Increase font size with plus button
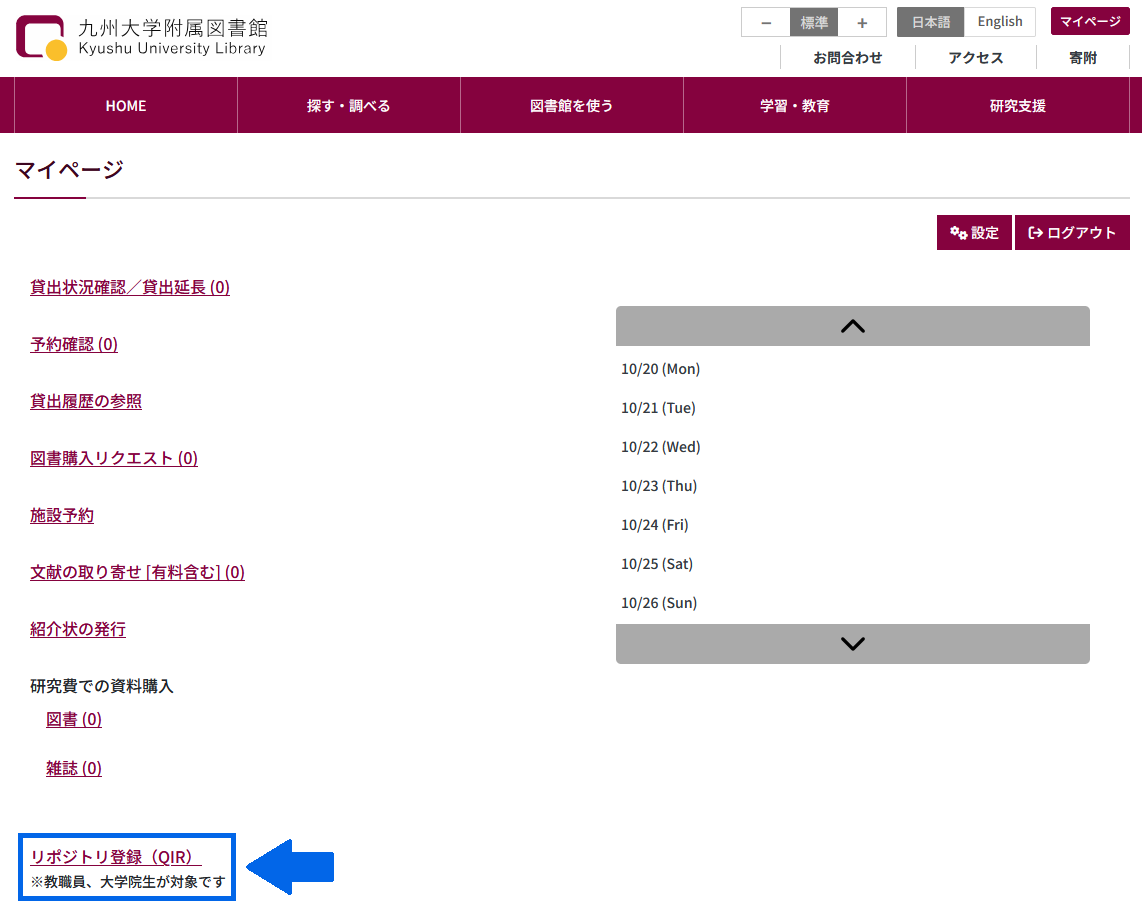The image size is (1142, 906). 862,22
